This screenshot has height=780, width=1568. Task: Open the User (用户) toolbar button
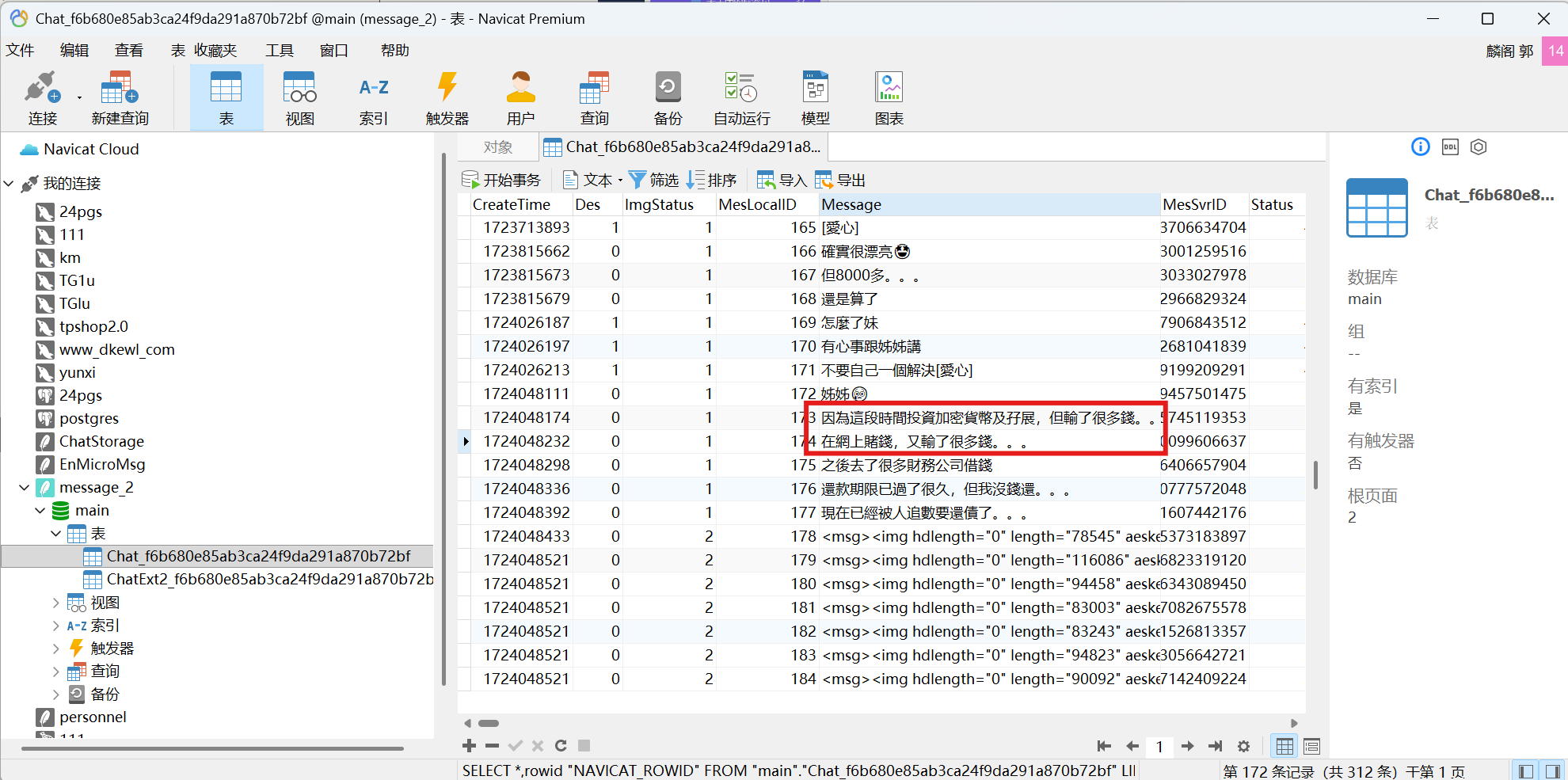521,97
